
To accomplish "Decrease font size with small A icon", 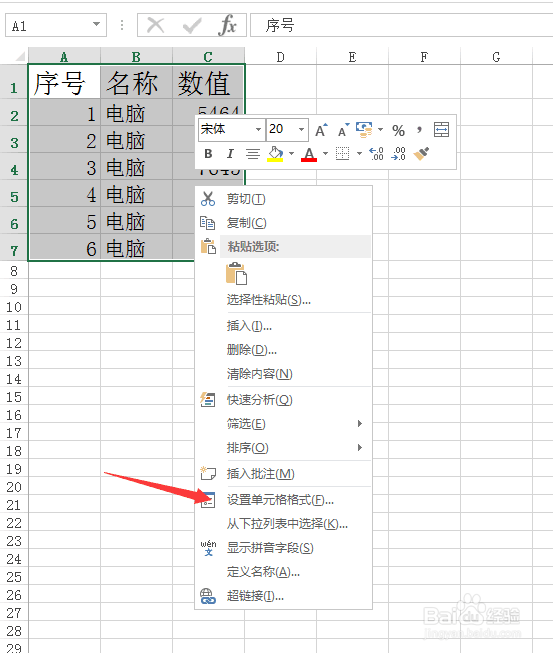I will [x=344, y=130].
